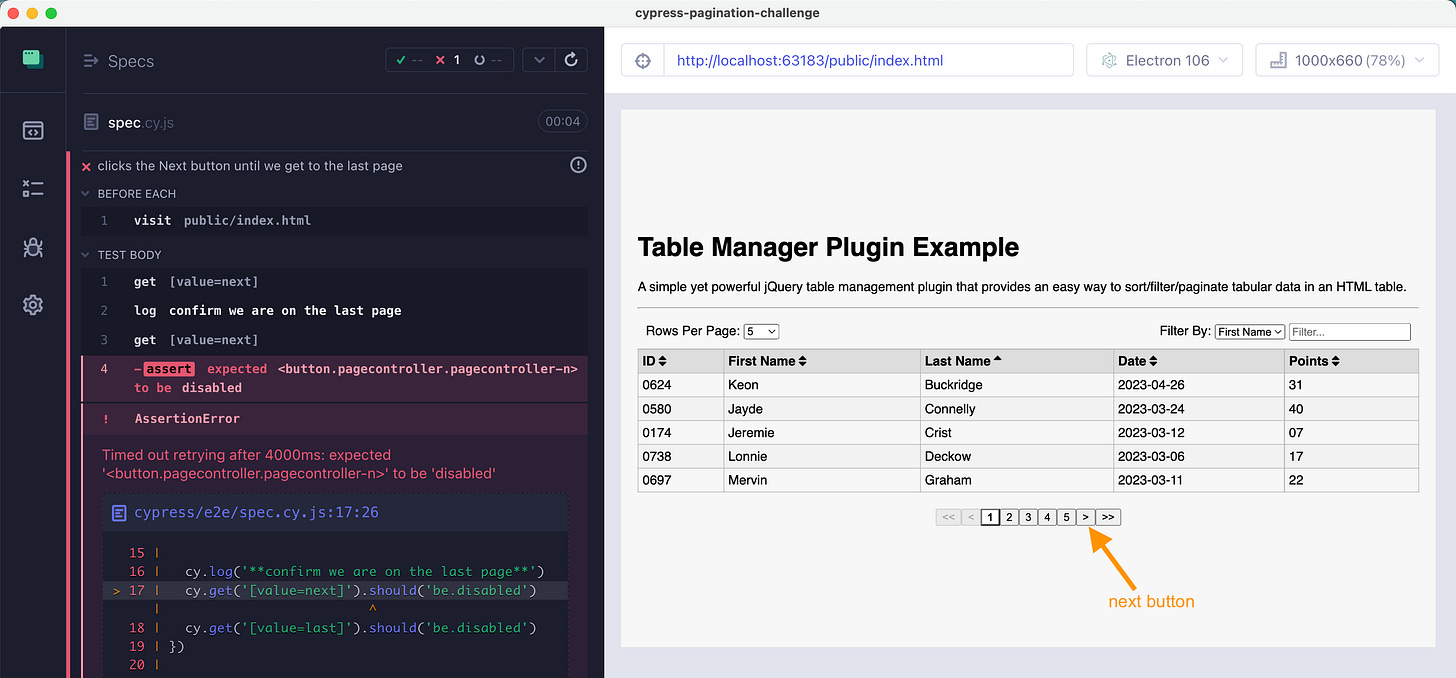Open the Specs page icon in sidebar
Image resolution: width=1456 pixels, height=678 pixels.
(x=33, y=131)
